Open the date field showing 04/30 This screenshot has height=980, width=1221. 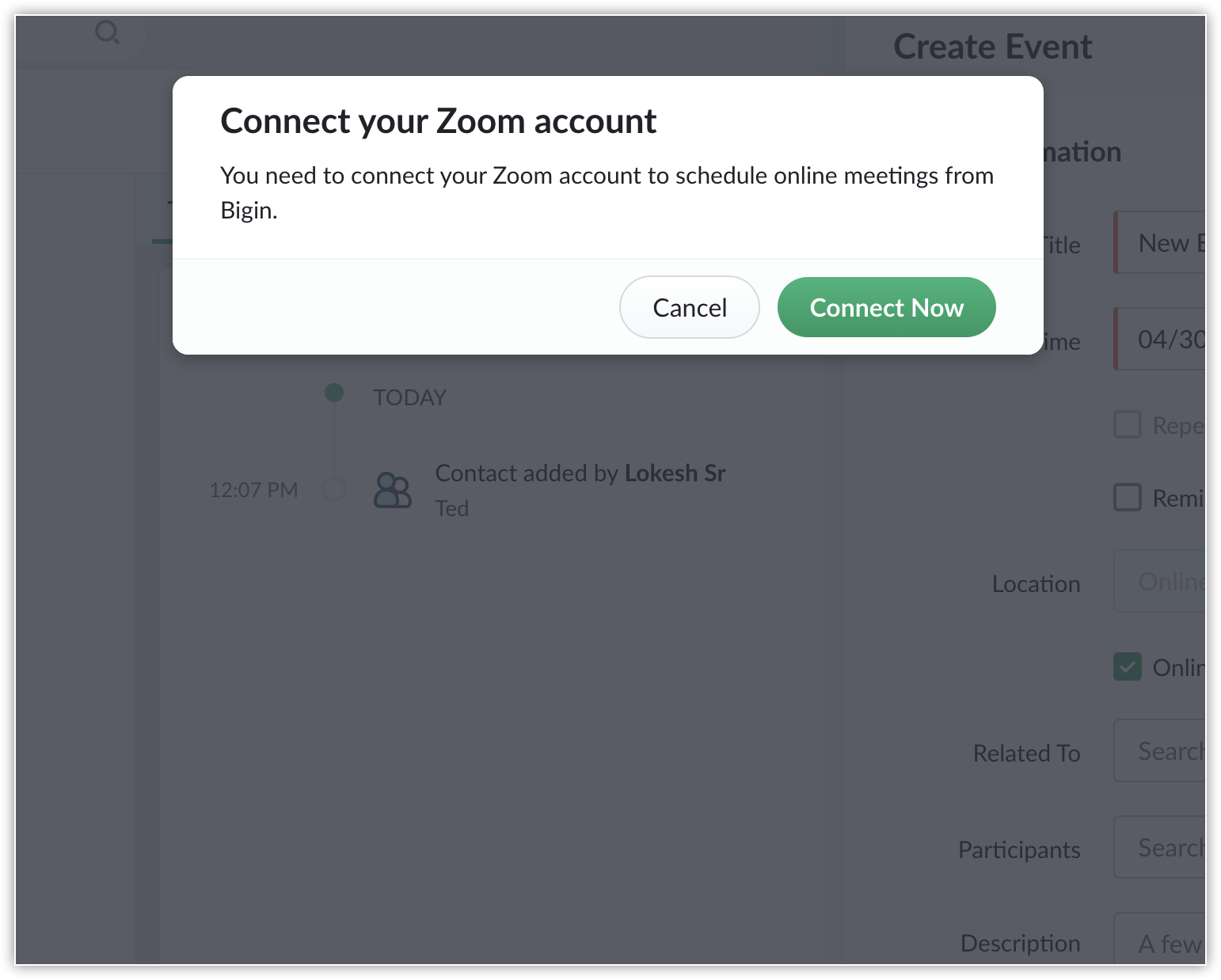point(1160,339)
